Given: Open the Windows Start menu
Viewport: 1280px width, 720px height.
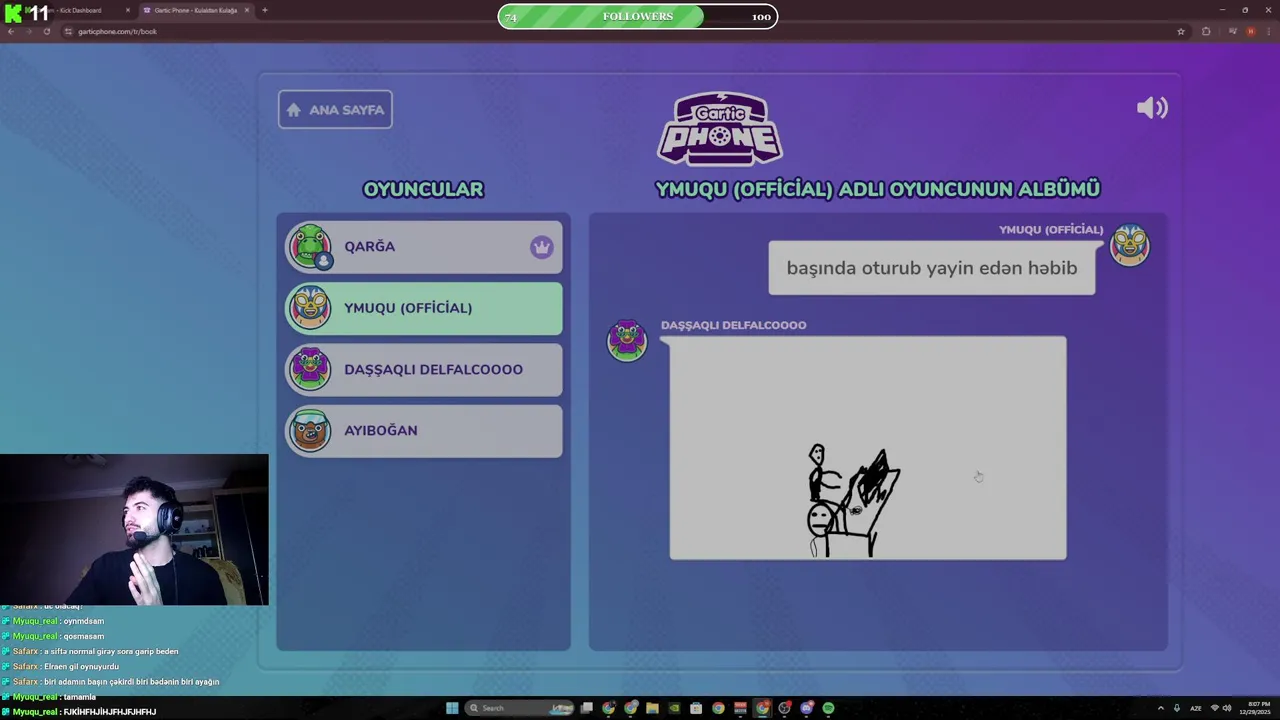Looking at the screenshot, I should pyautogui.click(x=452, y=708).
